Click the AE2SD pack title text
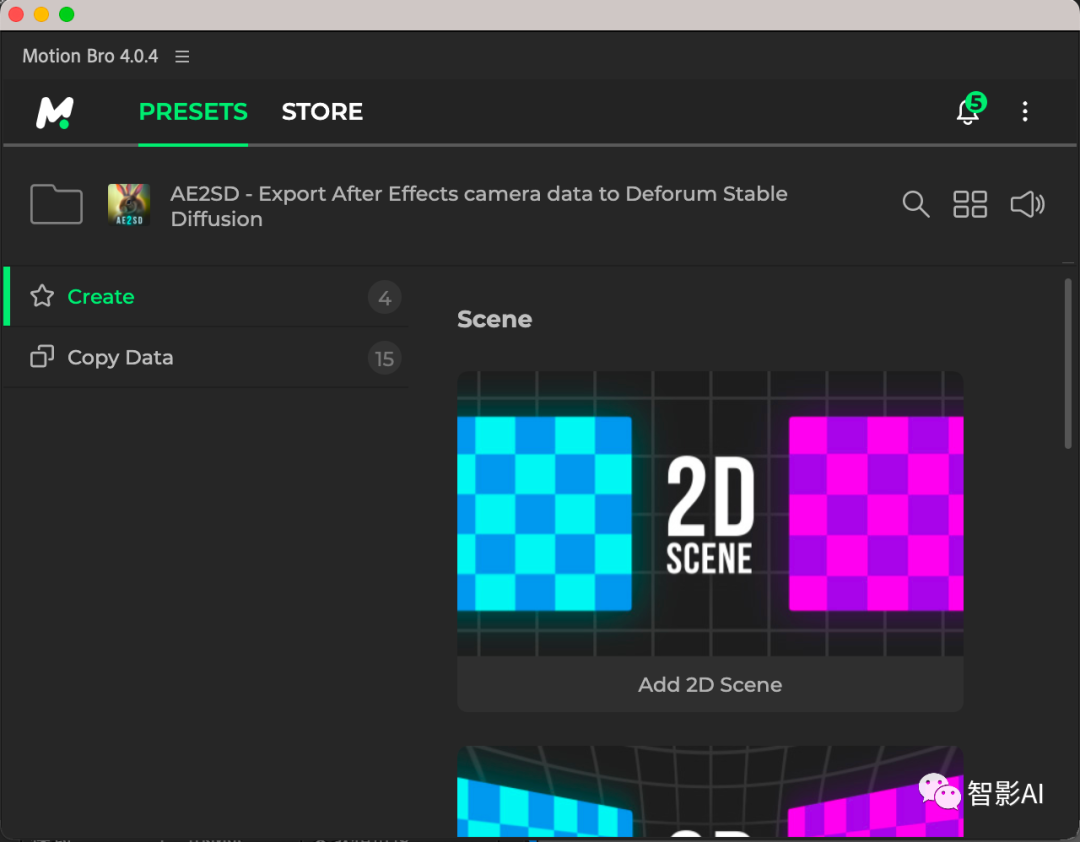1080x842 pixels. click(479, 206)
